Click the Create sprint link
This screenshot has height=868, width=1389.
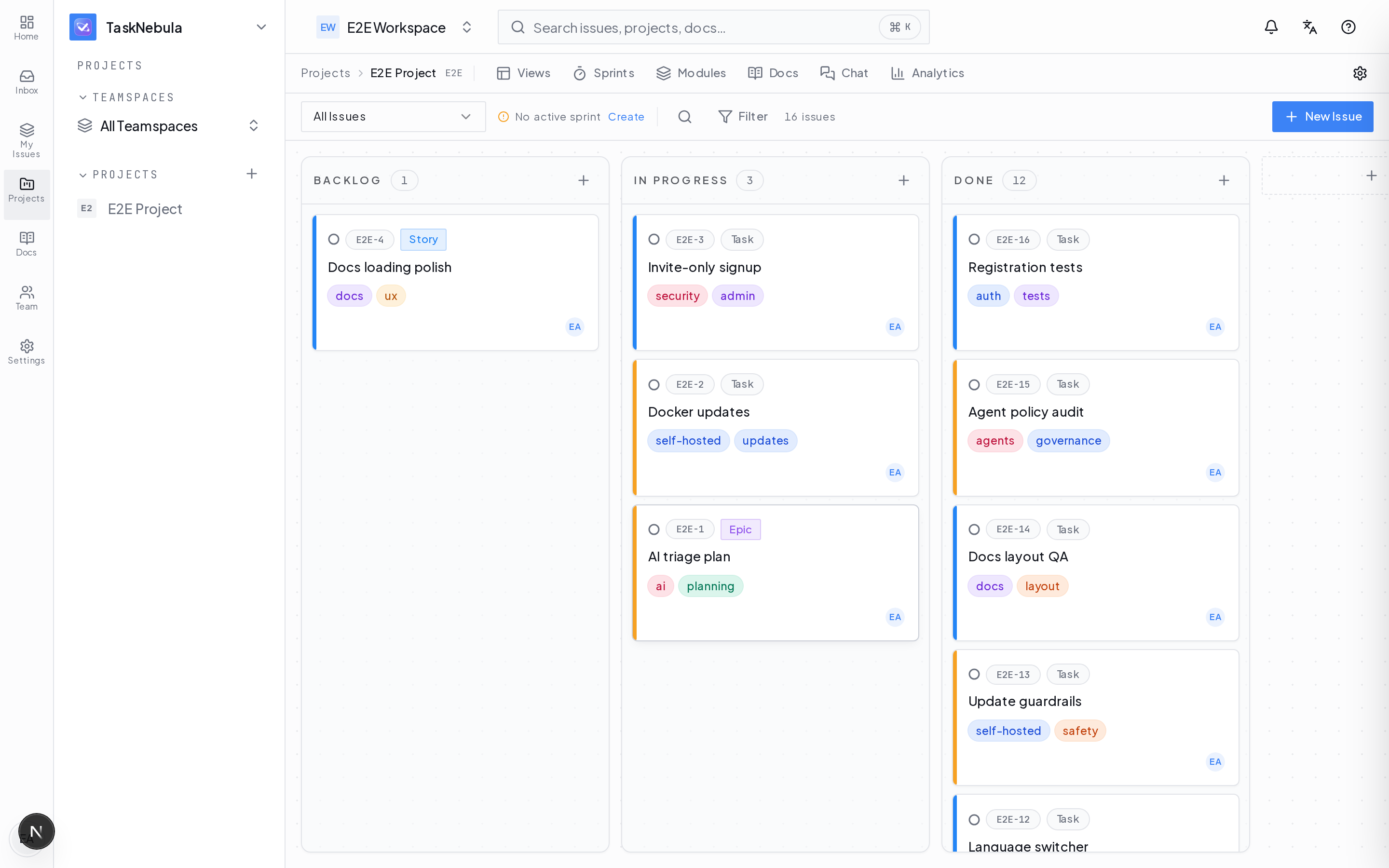(x=626, y=117)
